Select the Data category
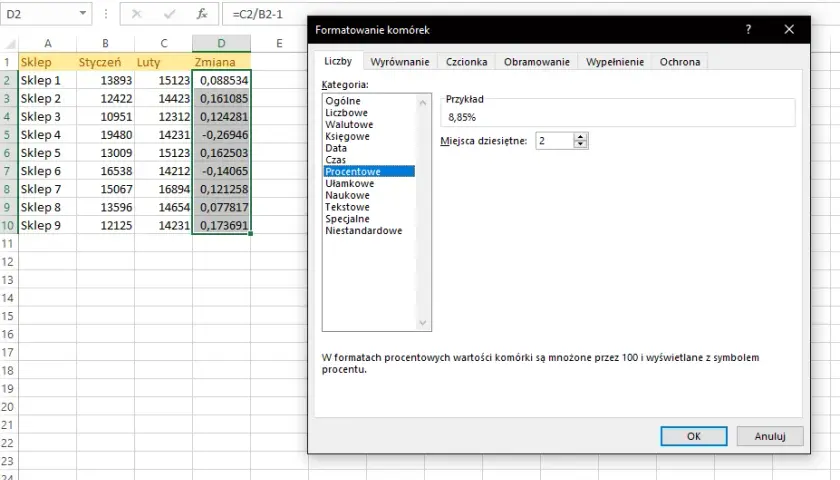Screen dimensions: 840x480 pyautogui.click(x=369, y=148)
